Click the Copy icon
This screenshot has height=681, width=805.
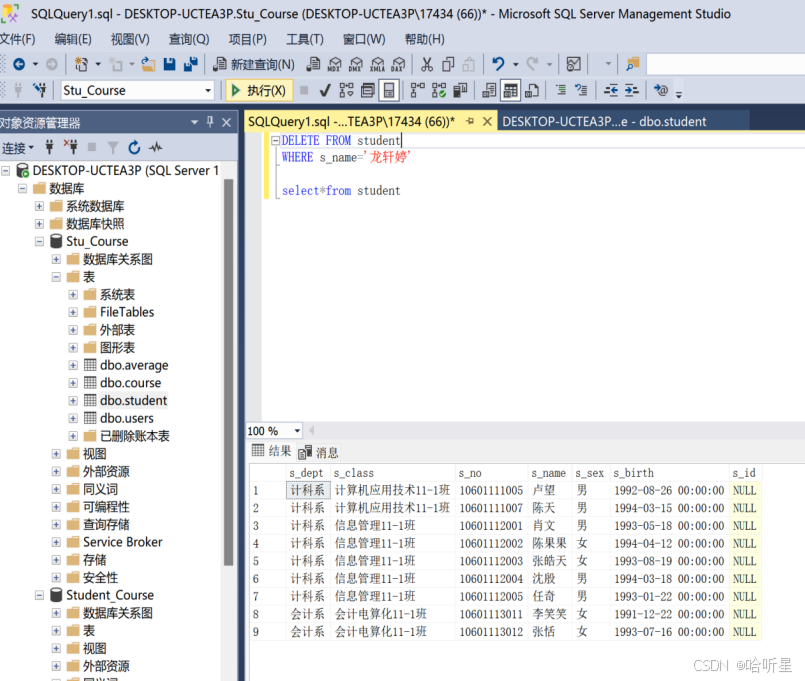click(x=448, y=64)
